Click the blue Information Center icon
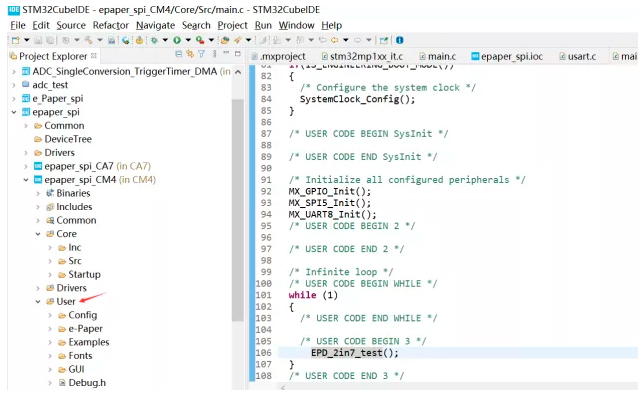This screenshot has width=642, height=395. point(400,40)
